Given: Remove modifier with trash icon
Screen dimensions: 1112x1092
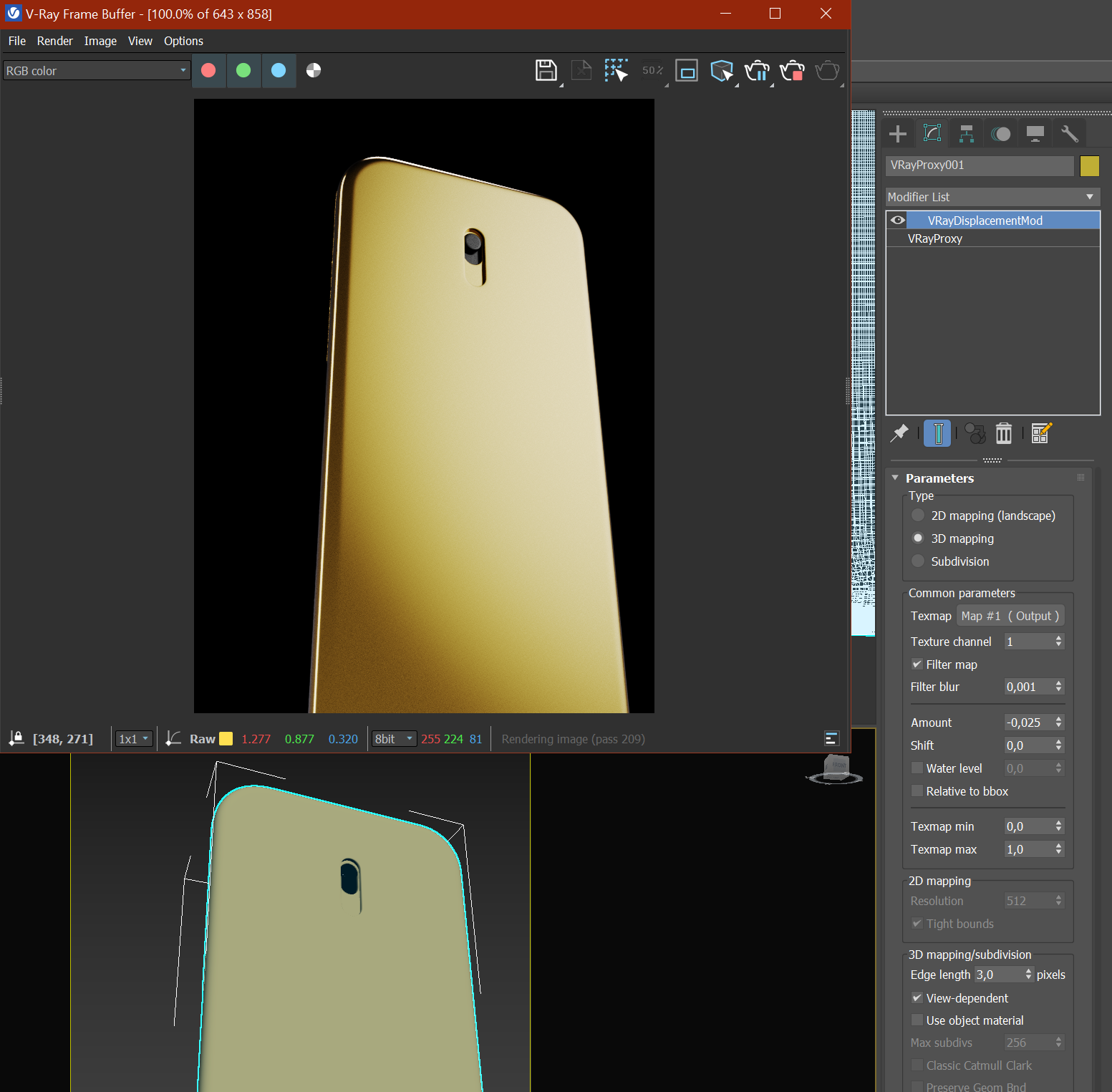Looking at the screenshot, I should coord(1004,433).
